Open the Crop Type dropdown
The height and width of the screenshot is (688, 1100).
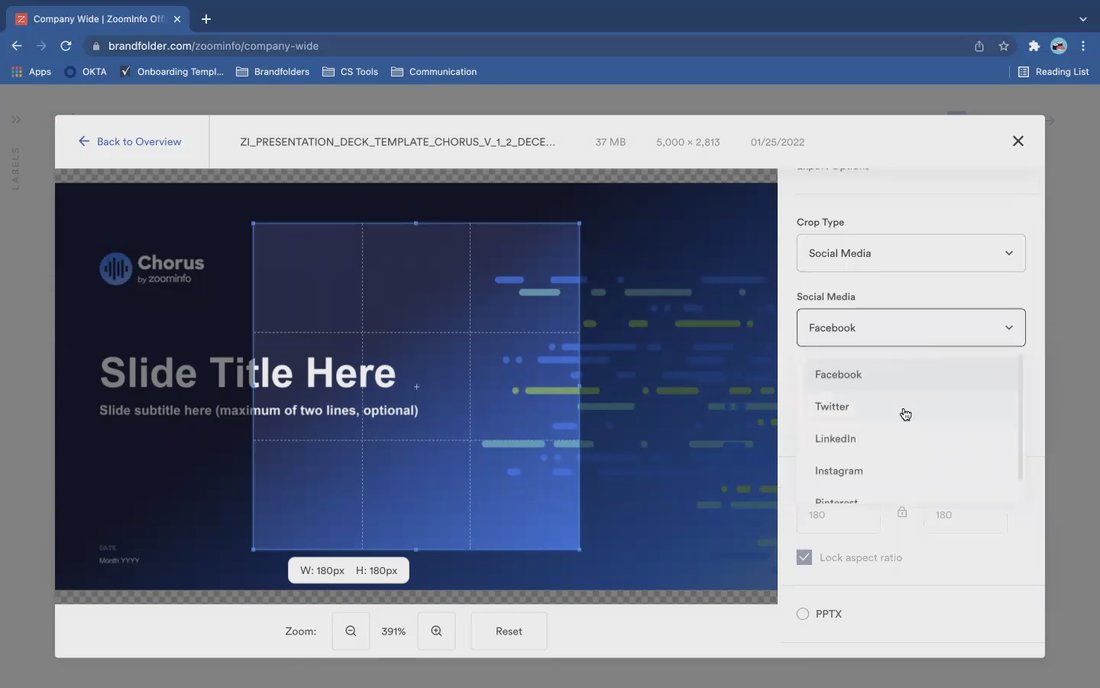[x=910, y=252]
